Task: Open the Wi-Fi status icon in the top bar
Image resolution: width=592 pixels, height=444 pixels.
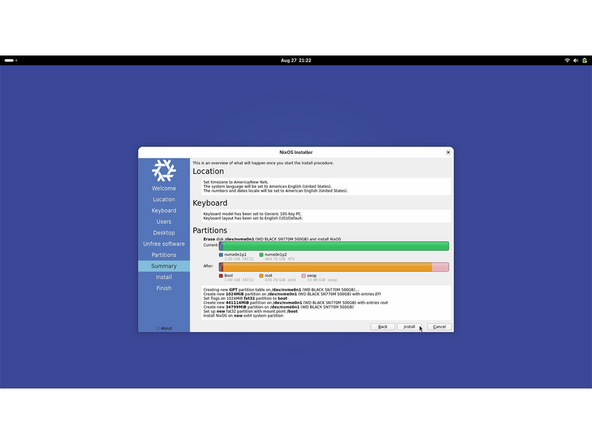Action: pos(567,60)
